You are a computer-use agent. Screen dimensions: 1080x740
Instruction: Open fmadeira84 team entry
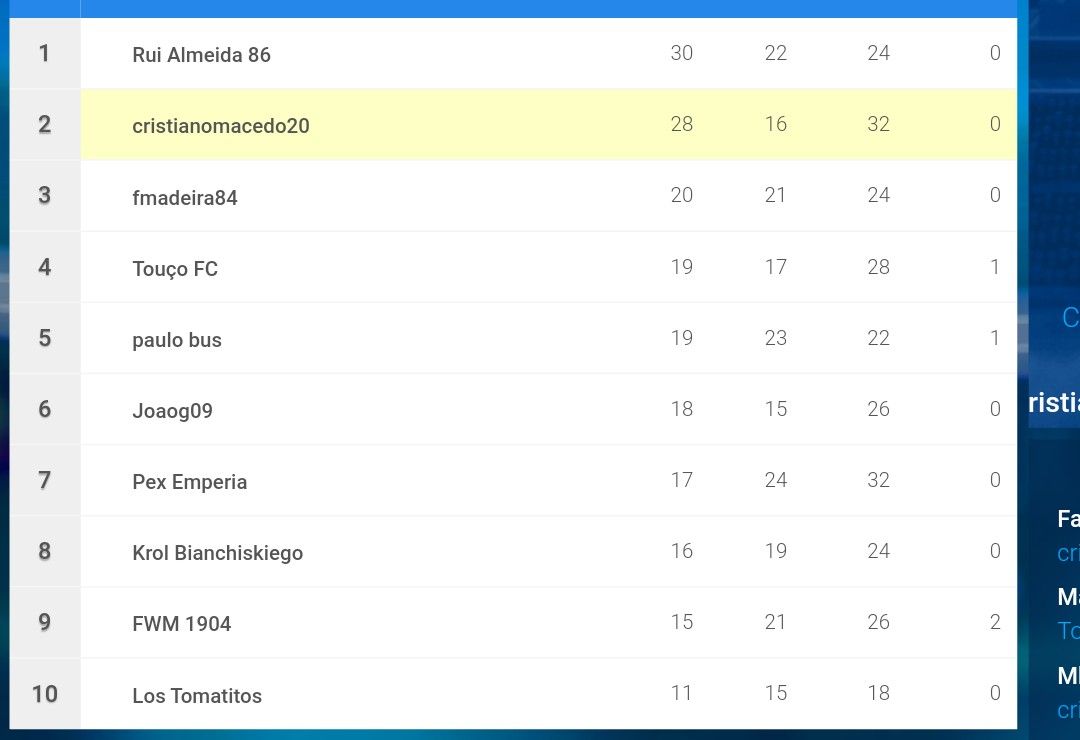(185, 198)
